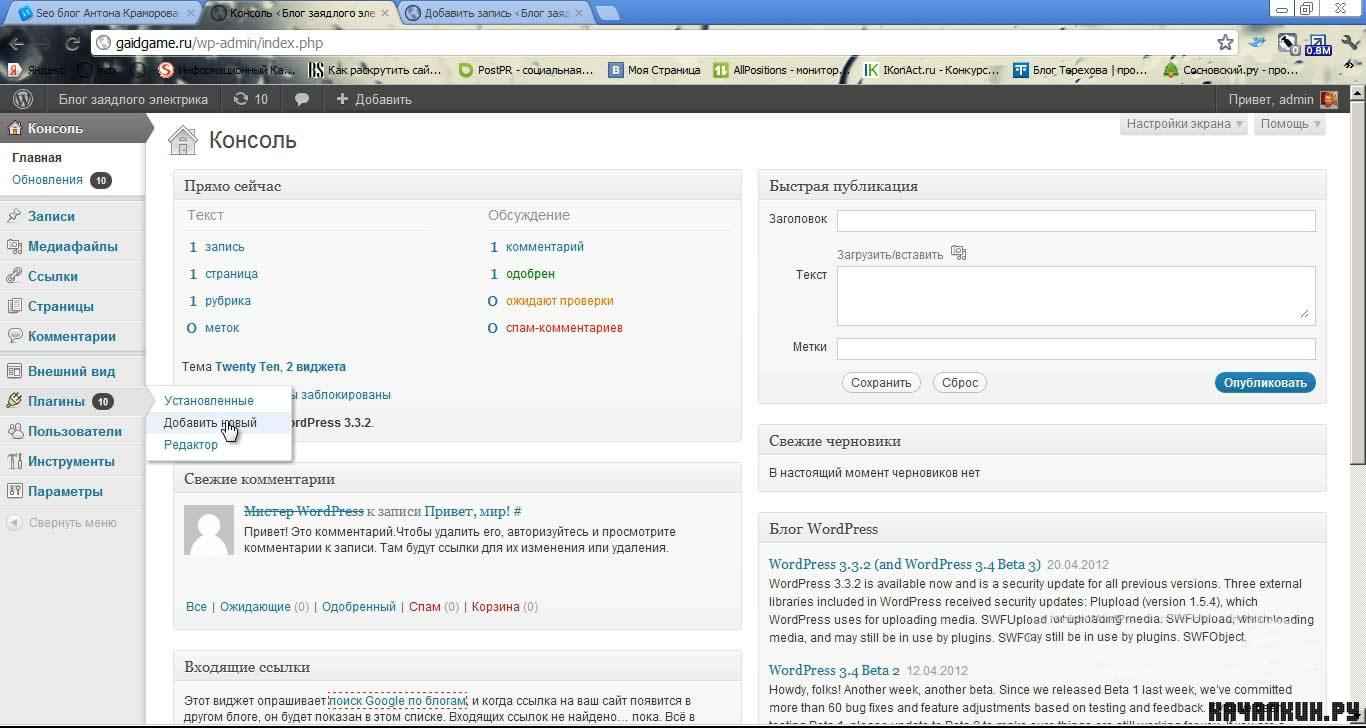Expand the Помощь panel

pos(1291,124)
